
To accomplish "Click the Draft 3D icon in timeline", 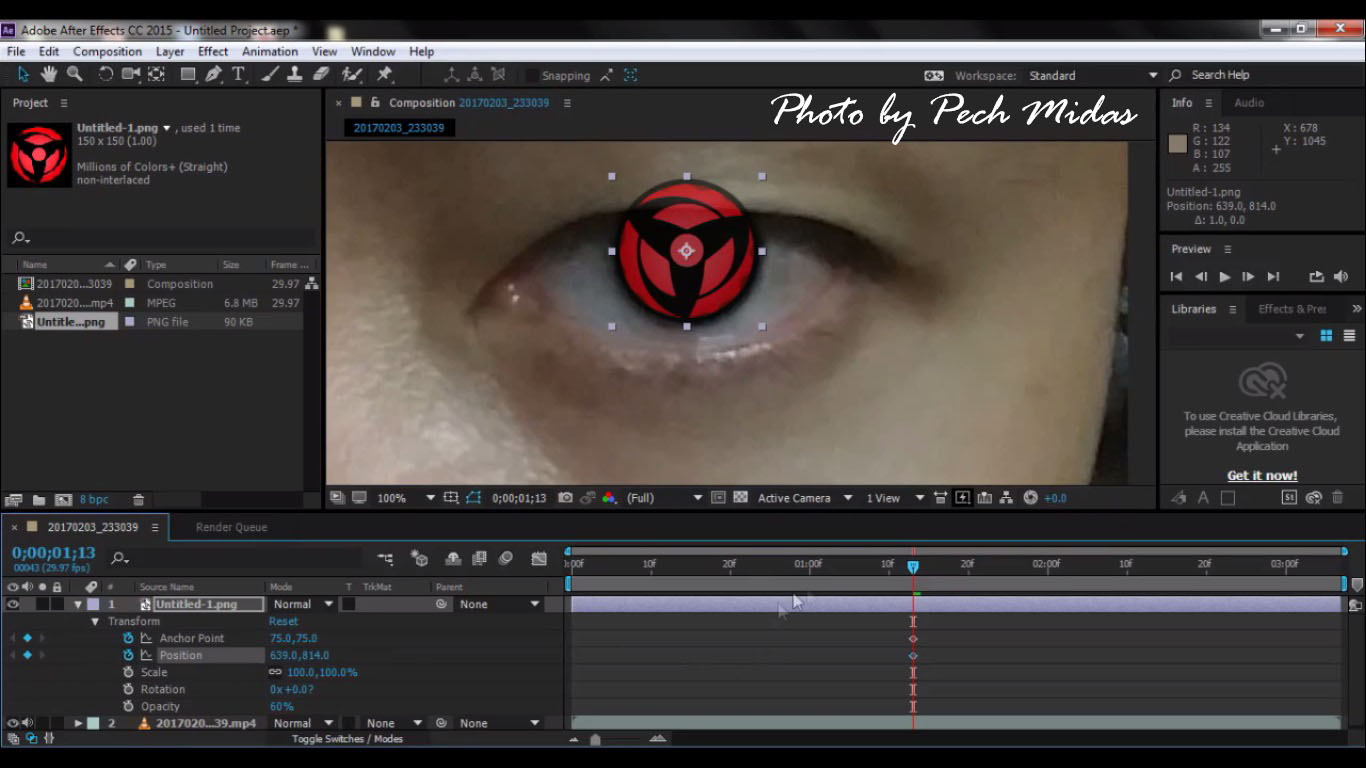I will click(x=420, y=558).
